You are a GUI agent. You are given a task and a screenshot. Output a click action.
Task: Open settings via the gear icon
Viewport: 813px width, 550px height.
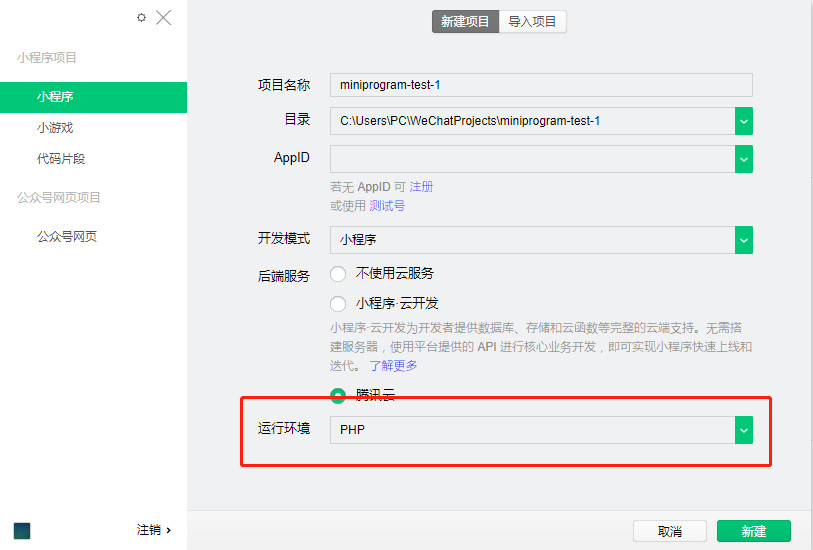[141, 18]
